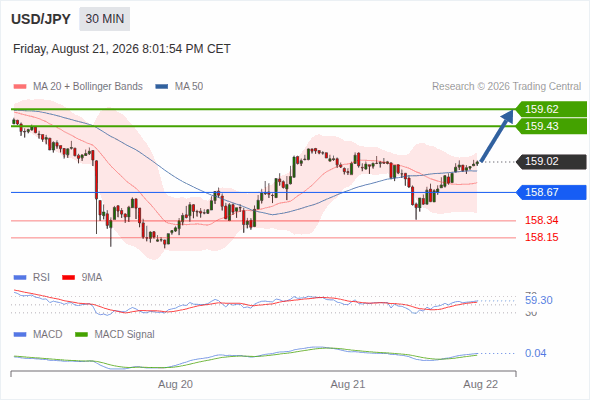Screen dimensions: 590x400
Task: Click the 158.15 support price value
Action: [x=542, y=237]
